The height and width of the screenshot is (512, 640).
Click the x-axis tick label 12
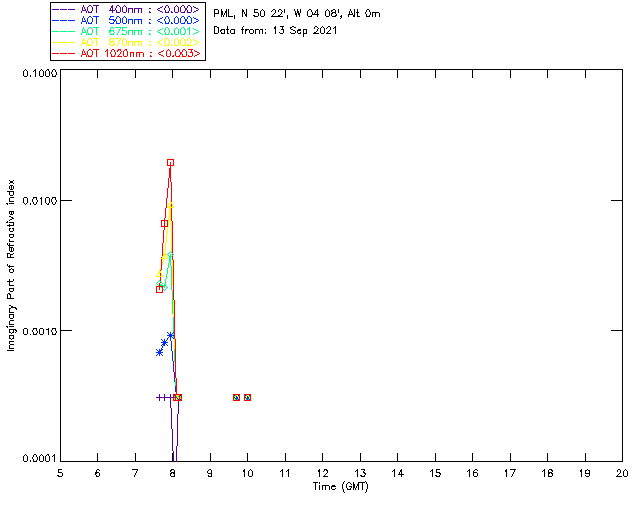(322, 473)
